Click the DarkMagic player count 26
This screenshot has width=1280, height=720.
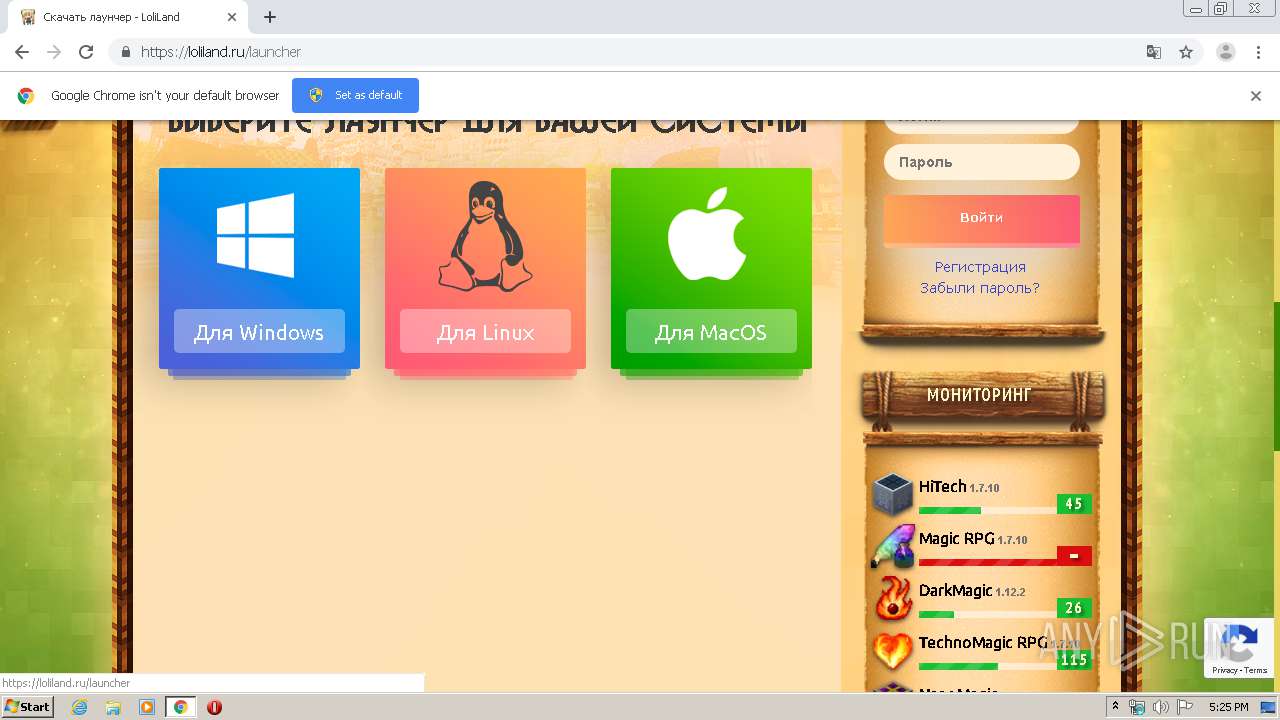pyautogui.click(x=1074, y=608)
